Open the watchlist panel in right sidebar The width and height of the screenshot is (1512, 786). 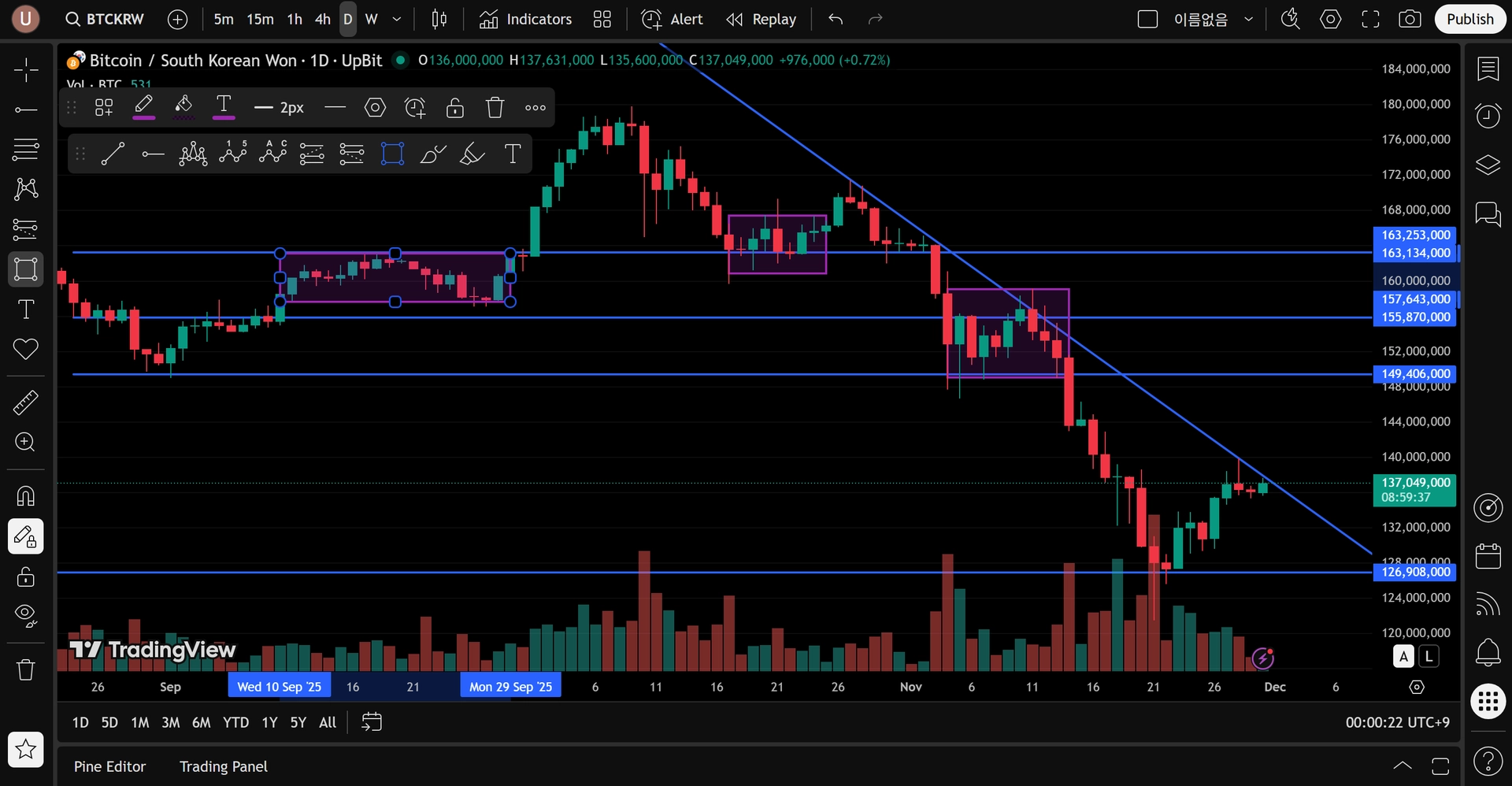pyautogui.click(x=1488, y=69)
